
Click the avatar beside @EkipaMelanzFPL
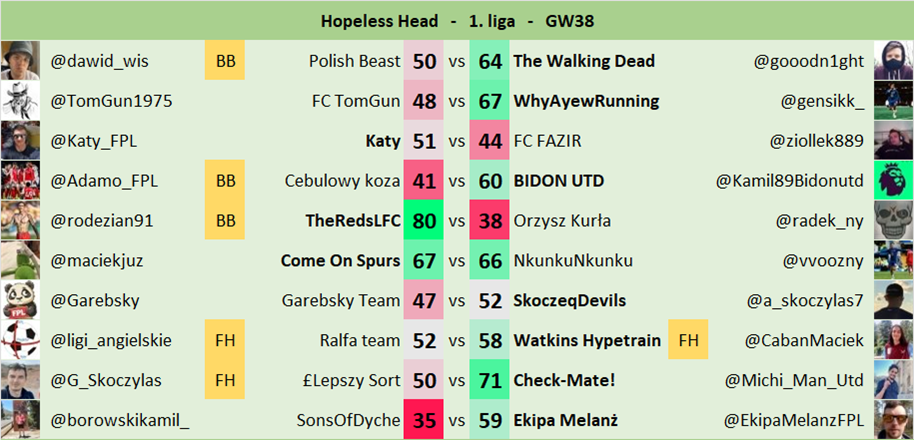(x=893, y=421)
